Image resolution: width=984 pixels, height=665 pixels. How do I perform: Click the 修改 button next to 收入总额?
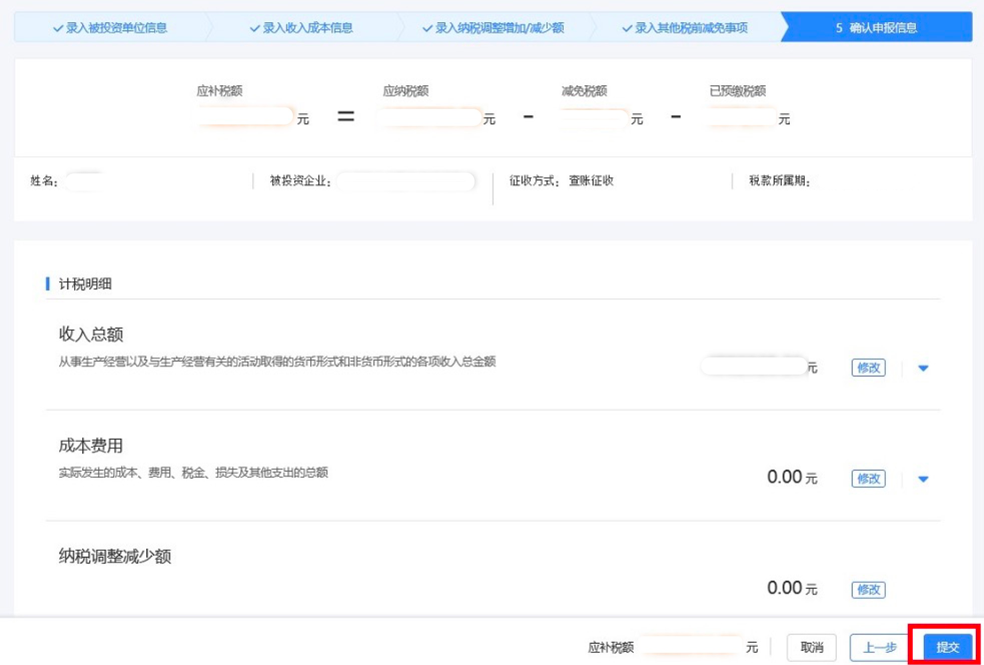tap(866, 367)
